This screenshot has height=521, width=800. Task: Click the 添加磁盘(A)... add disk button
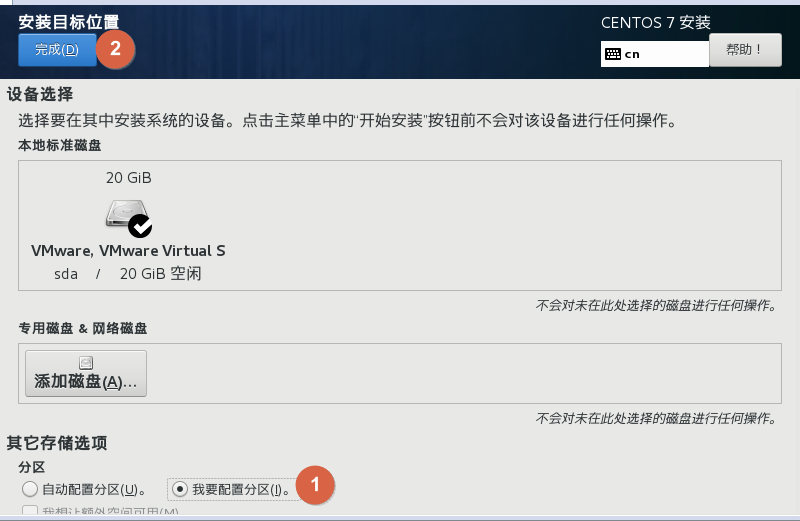(x=86, y=374)
